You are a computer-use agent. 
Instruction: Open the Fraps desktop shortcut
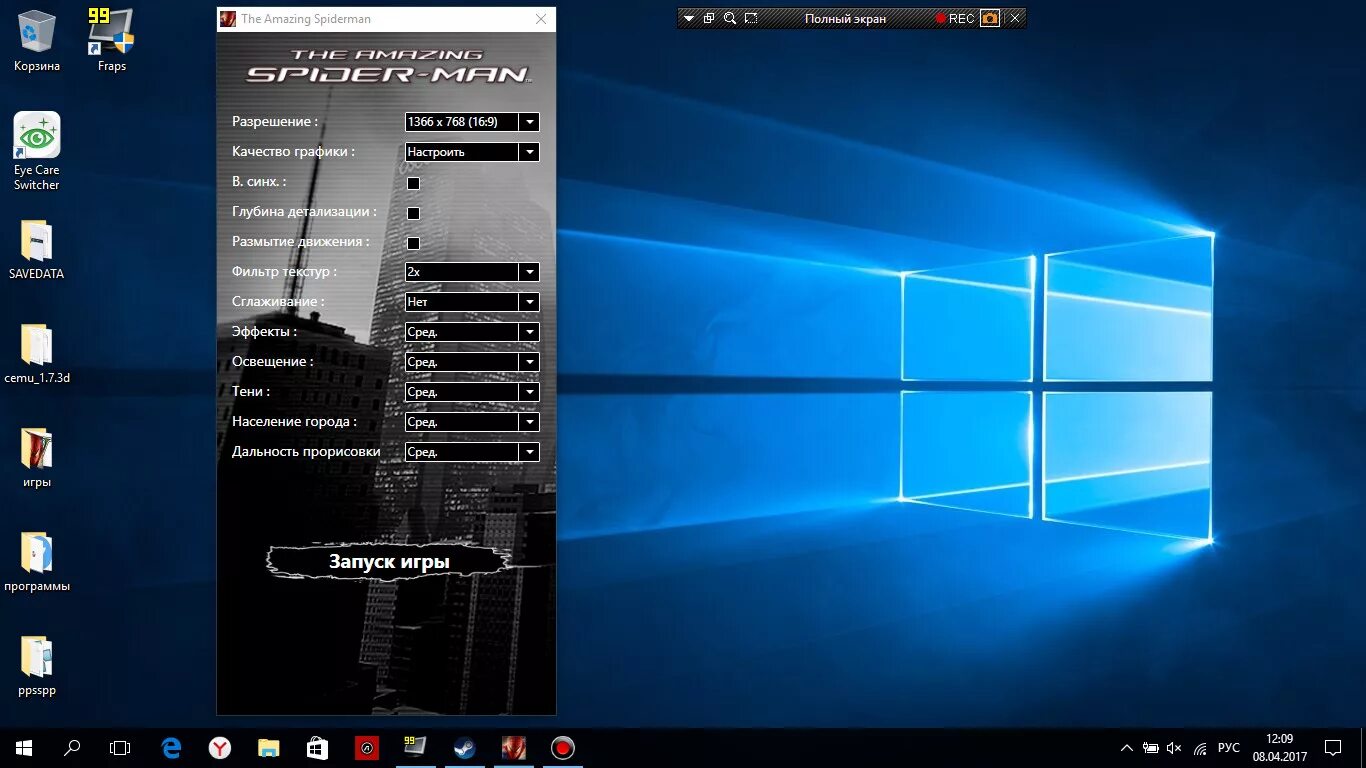111,40
